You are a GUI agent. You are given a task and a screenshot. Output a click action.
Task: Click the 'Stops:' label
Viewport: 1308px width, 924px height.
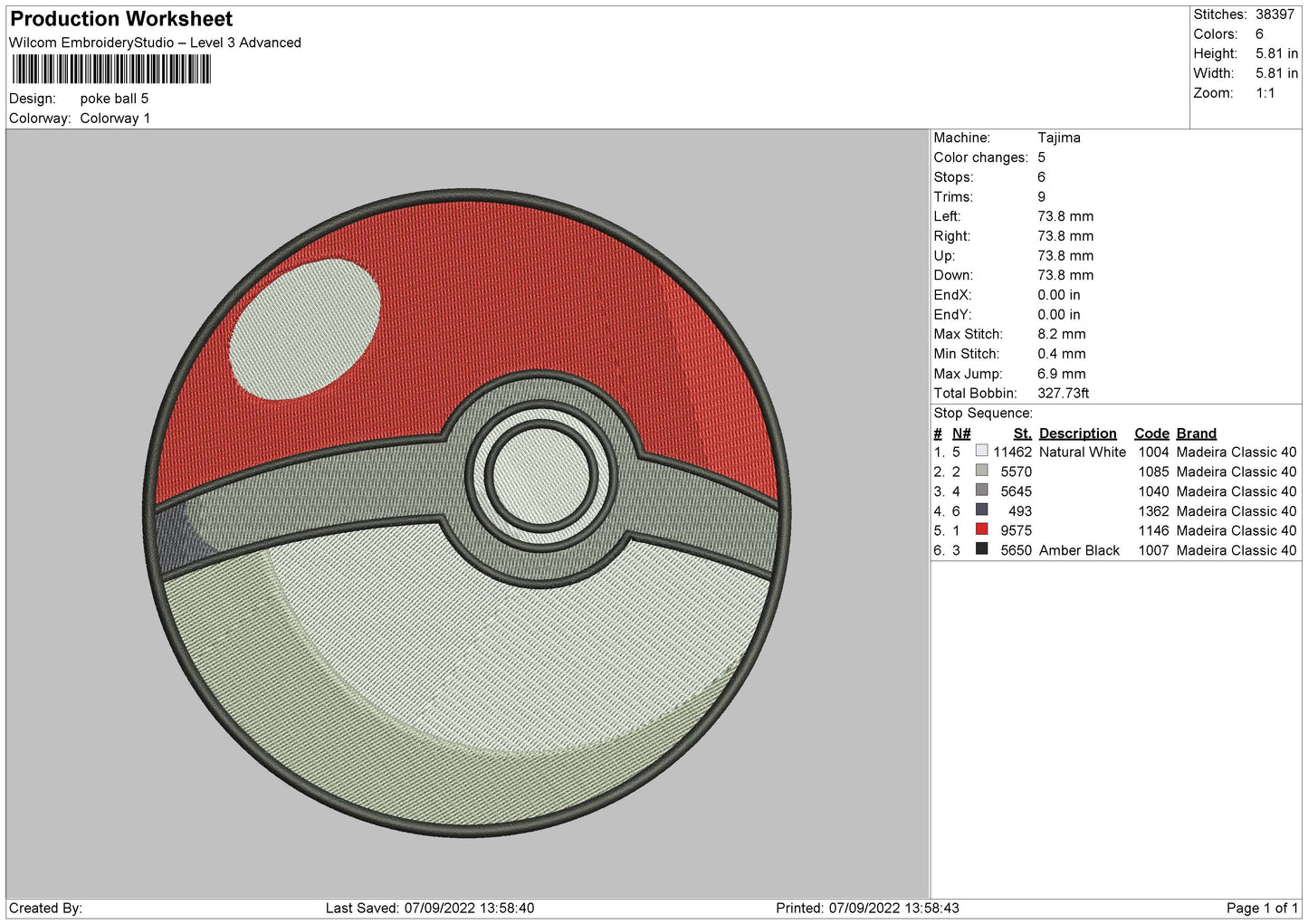(953, 177)
